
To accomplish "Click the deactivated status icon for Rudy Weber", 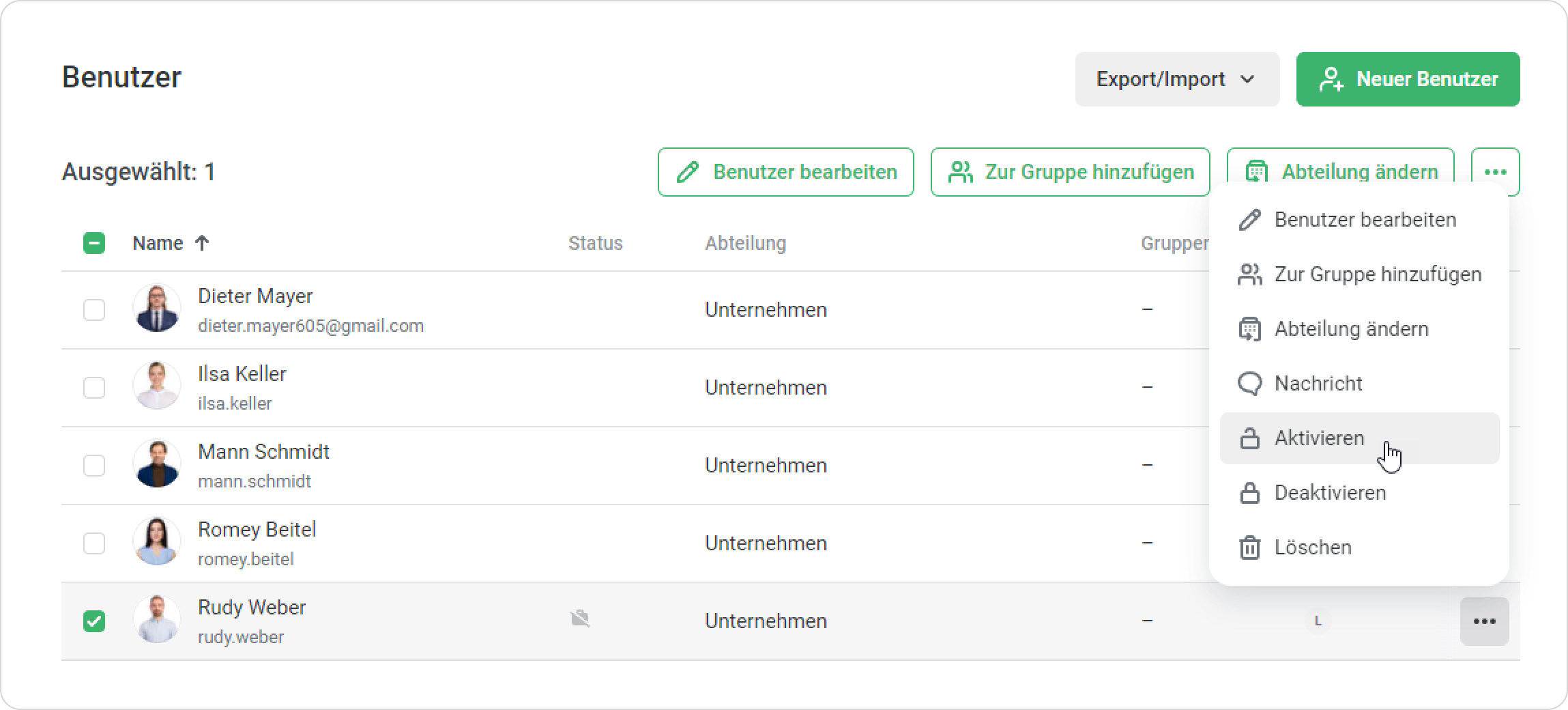I will [580, 619].
